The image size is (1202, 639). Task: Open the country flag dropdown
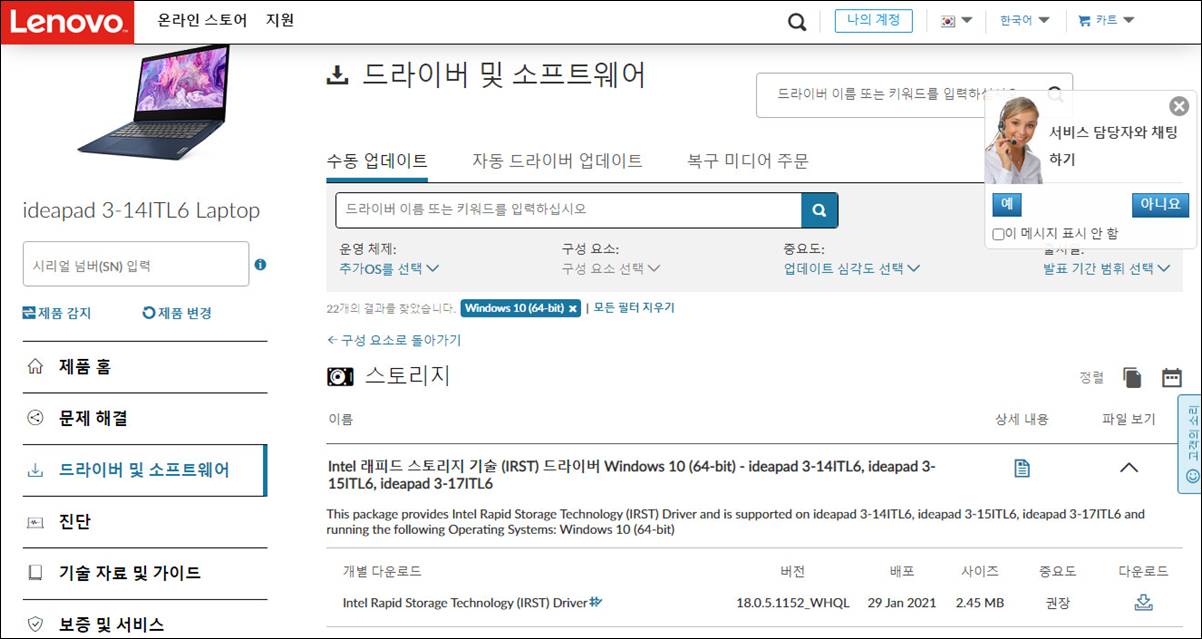point(956,21)
